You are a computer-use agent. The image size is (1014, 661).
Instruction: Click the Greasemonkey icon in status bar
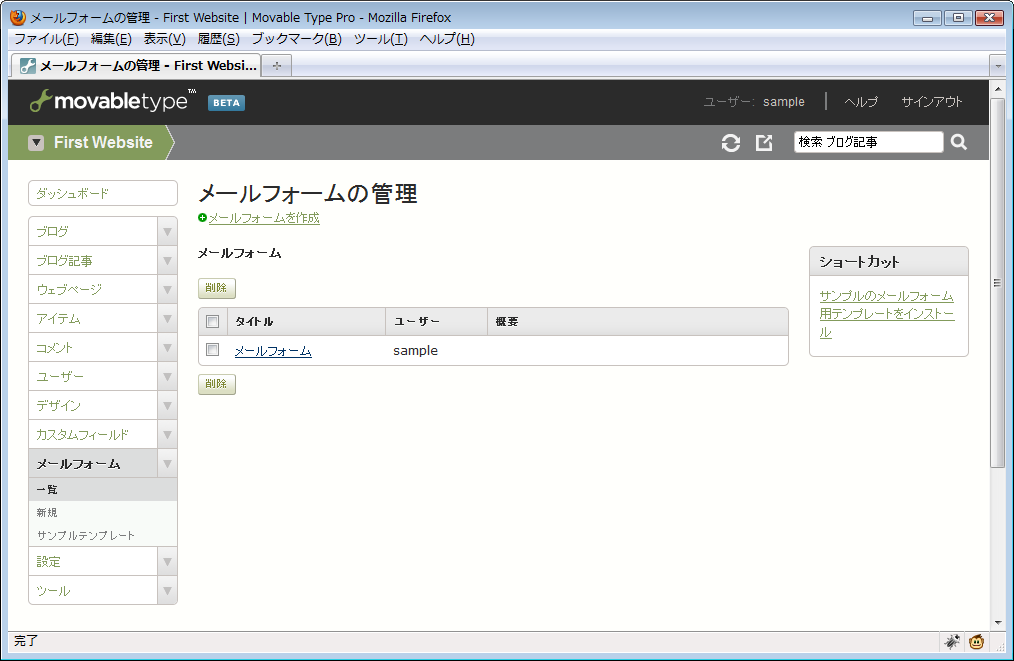coord(975,641)
